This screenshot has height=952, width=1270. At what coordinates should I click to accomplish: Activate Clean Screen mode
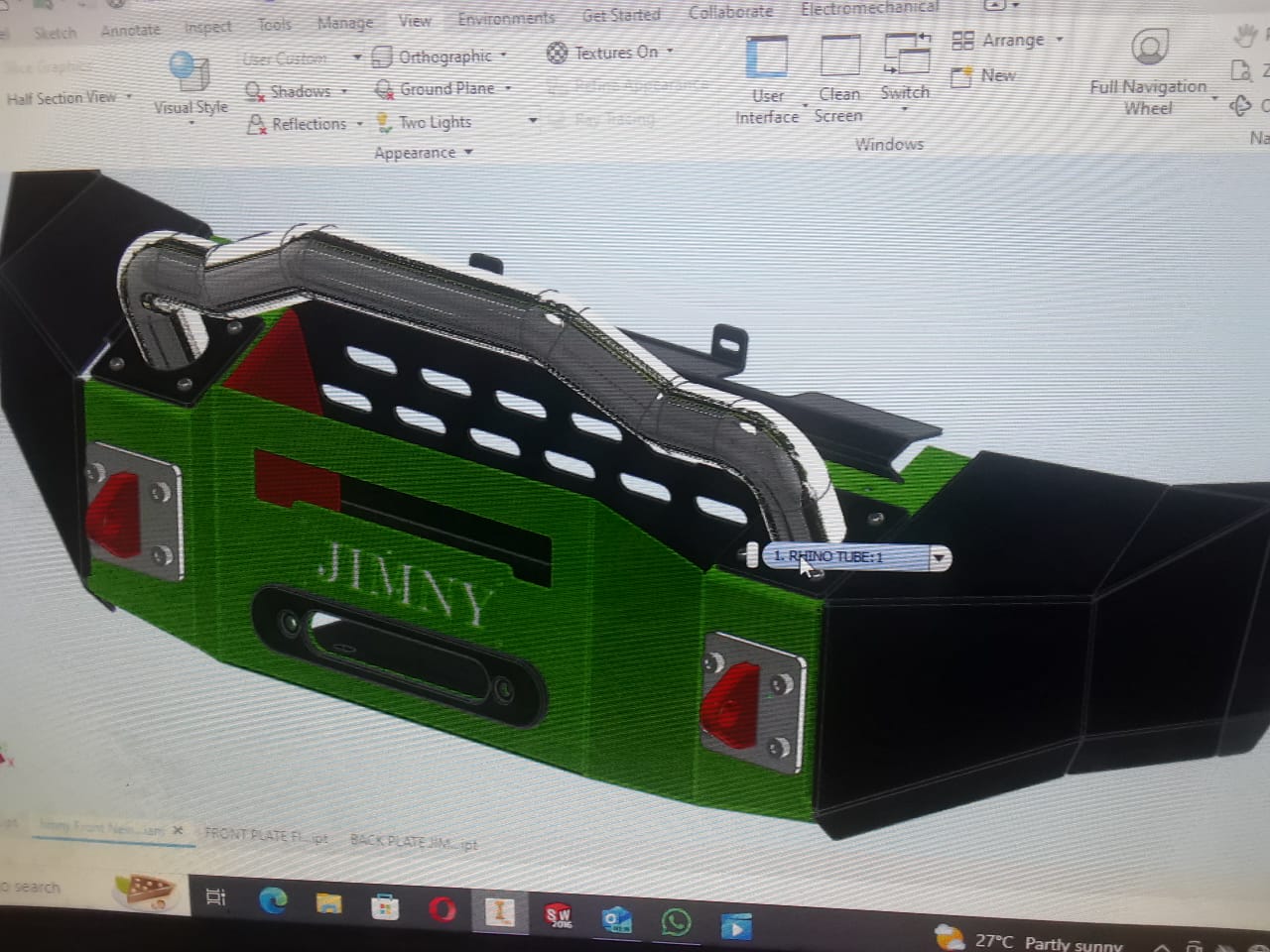(x=839, y=59)
